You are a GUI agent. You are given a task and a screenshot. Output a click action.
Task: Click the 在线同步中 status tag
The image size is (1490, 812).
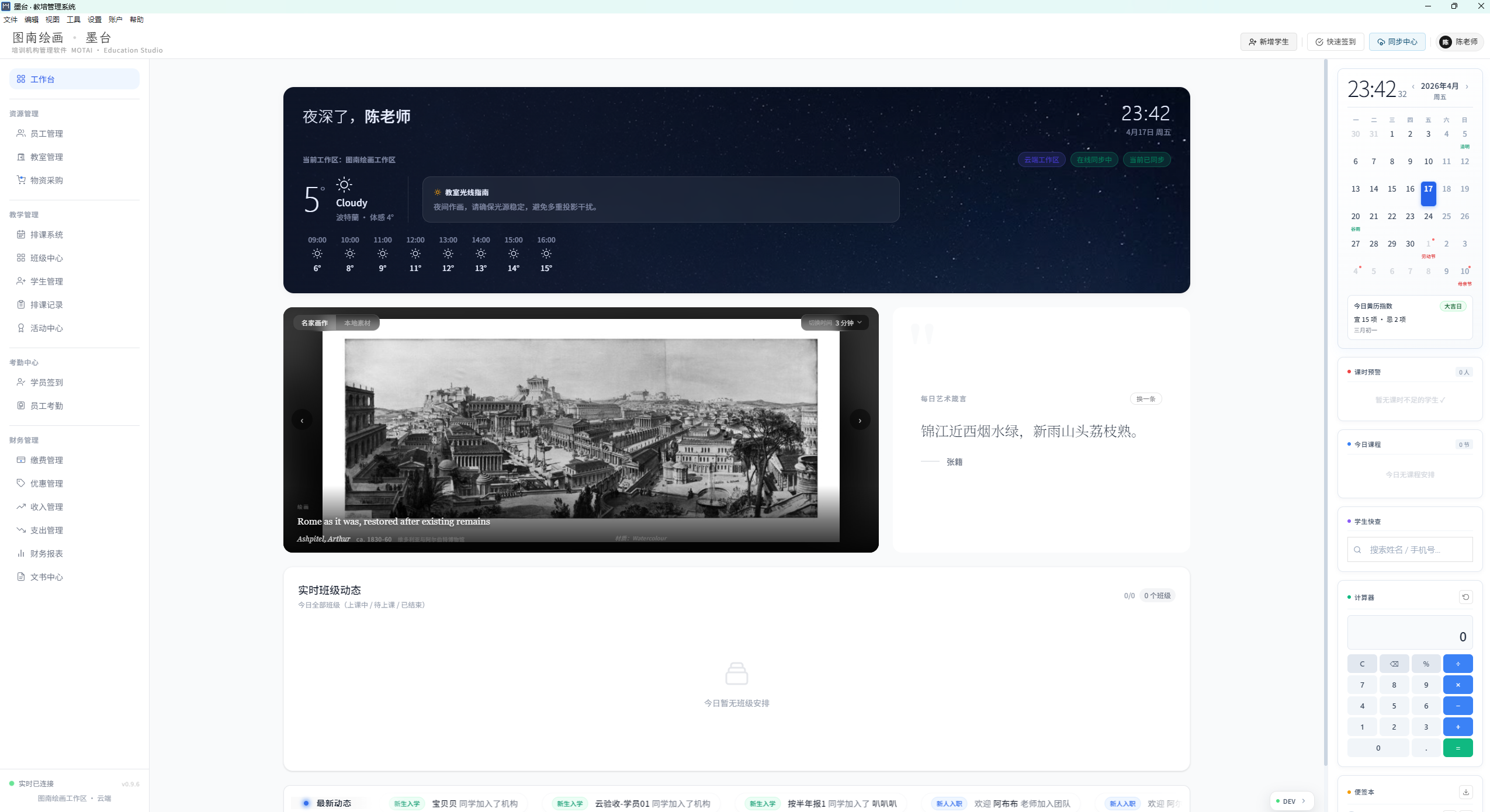click(1094, 159)
